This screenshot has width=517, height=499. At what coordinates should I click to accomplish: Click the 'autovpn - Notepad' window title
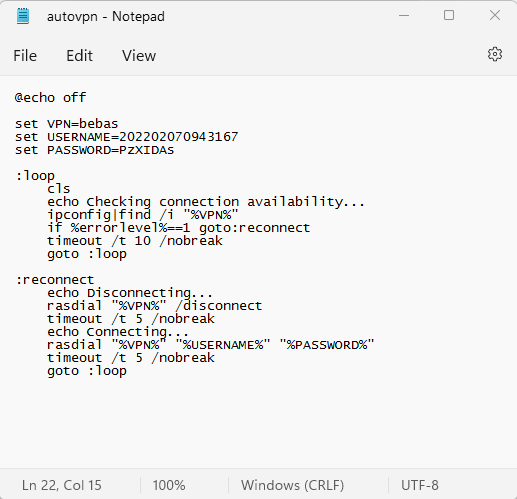(x=106, y=16)
